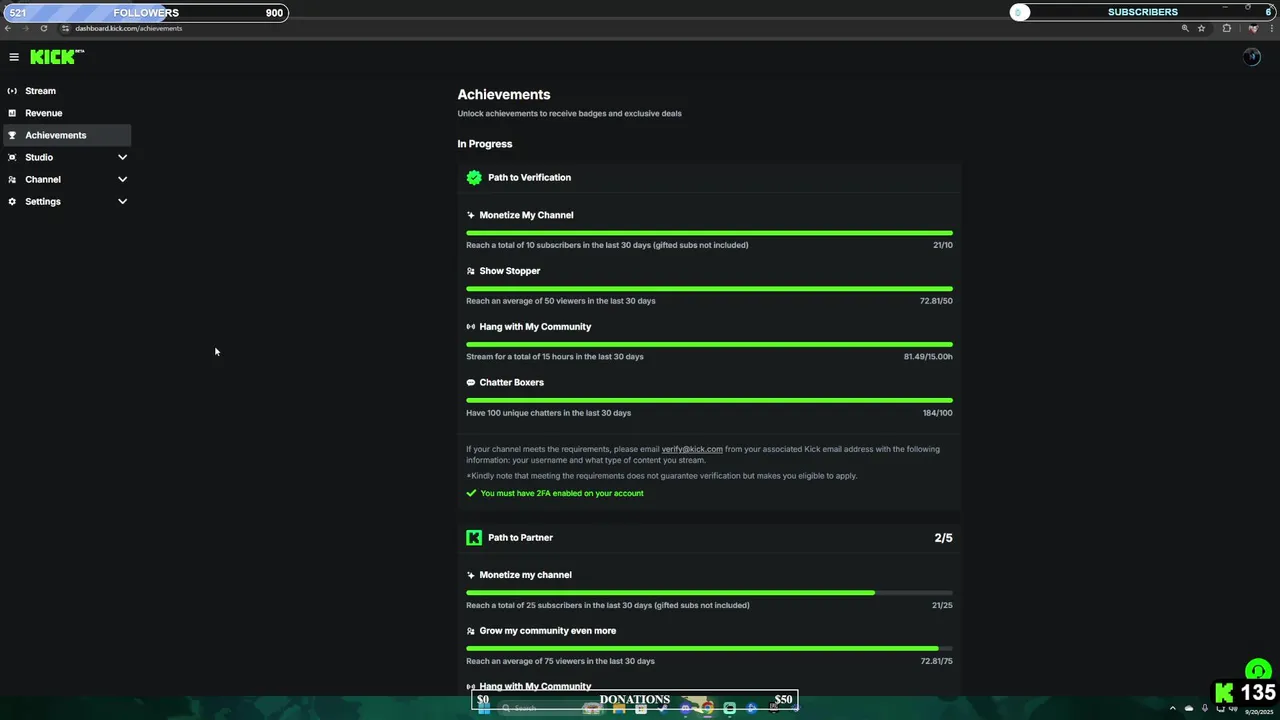
Task: Click the In Progress section heading
Action: (x=485, y=144)
